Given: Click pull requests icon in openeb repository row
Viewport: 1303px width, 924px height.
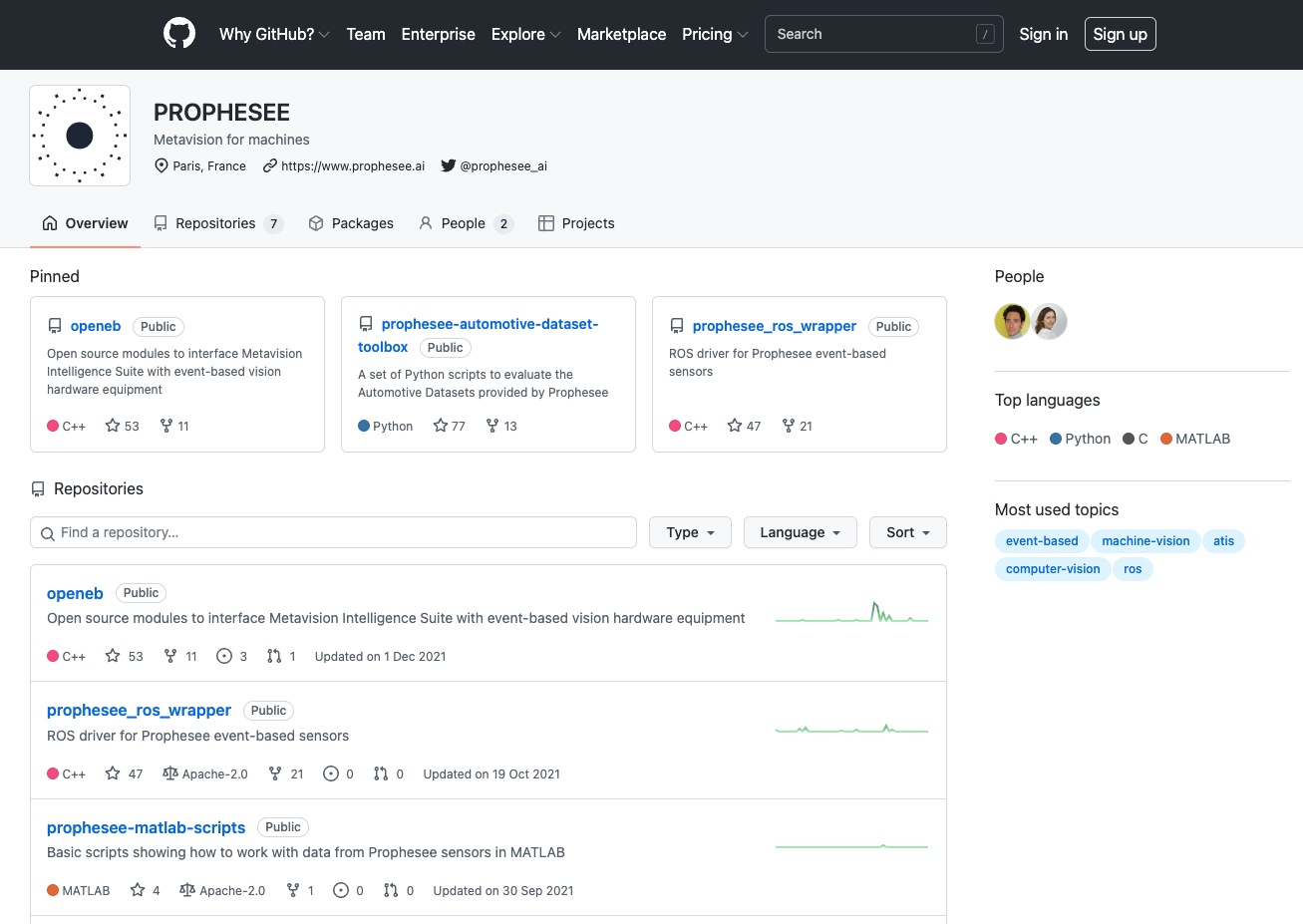Looking at the screenshot, I should [x=274, y=656].
